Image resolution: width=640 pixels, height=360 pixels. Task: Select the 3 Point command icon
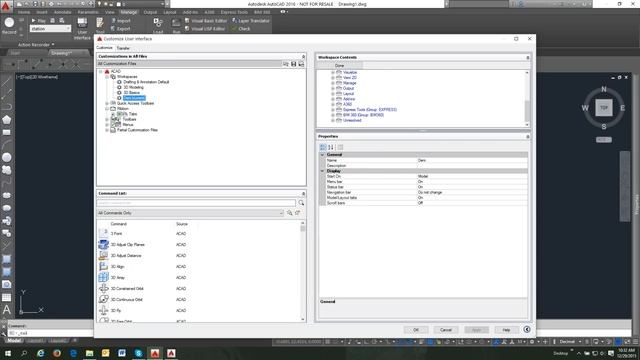click(x=103, y=233)
